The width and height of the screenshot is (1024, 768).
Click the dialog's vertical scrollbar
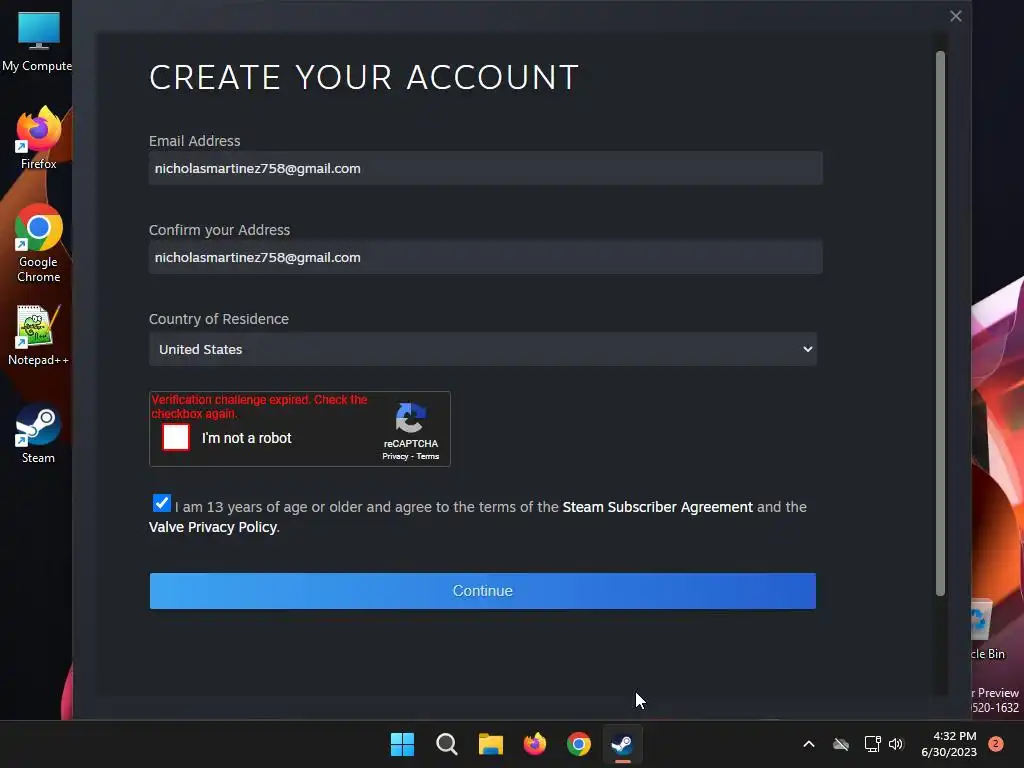pyautogui.click(x=940, y=323)
